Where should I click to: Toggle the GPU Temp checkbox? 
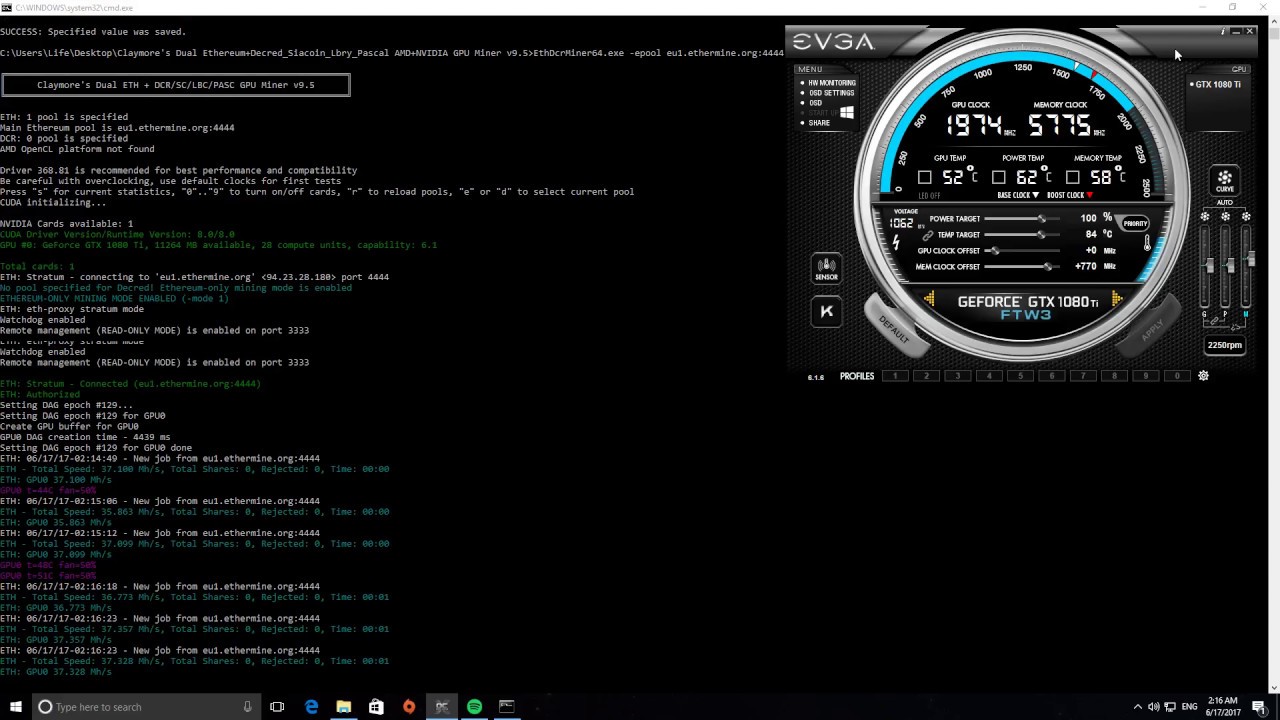click(925, 177)
